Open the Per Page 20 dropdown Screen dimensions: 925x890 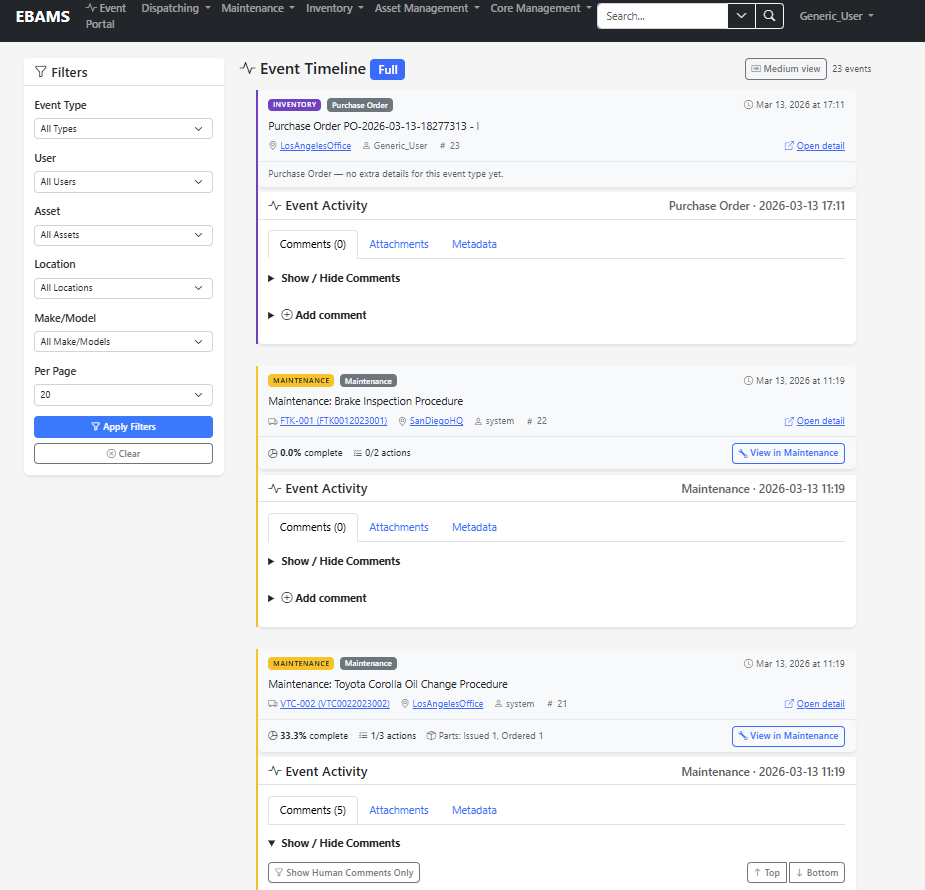[123, 395]
